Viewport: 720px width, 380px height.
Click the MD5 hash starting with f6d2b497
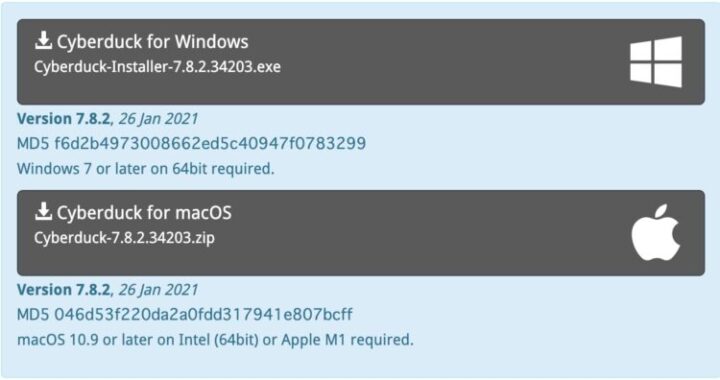tap(210, 144)
